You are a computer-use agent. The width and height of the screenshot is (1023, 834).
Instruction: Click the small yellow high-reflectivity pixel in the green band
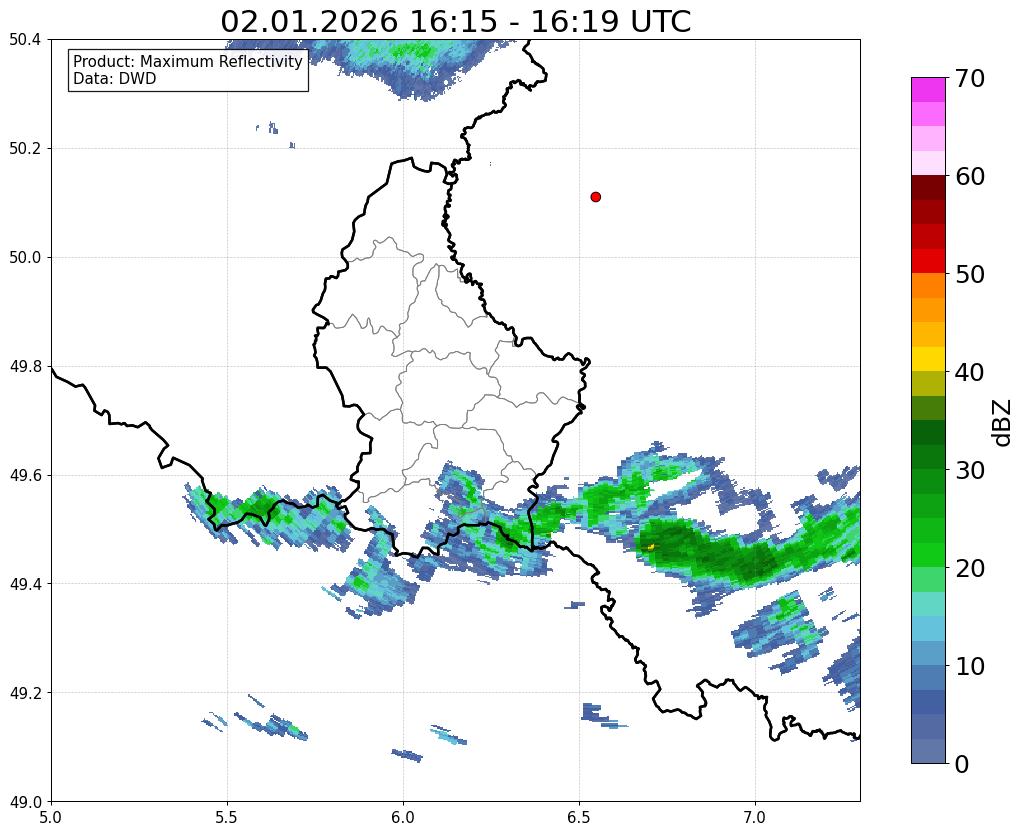pos(650,547)
